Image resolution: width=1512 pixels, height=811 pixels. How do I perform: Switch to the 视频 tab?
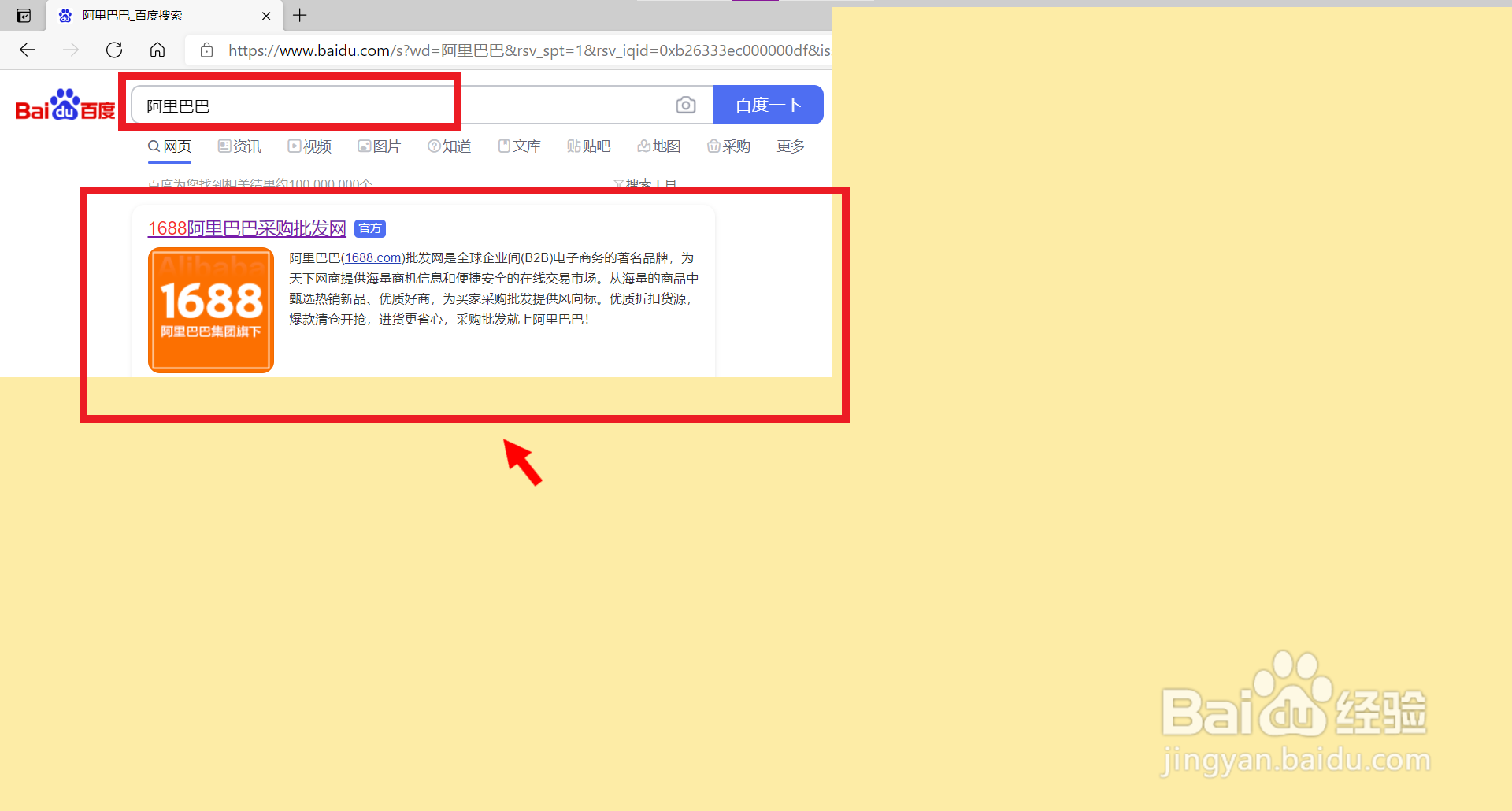pyautogui.click(x=309, y=146)
